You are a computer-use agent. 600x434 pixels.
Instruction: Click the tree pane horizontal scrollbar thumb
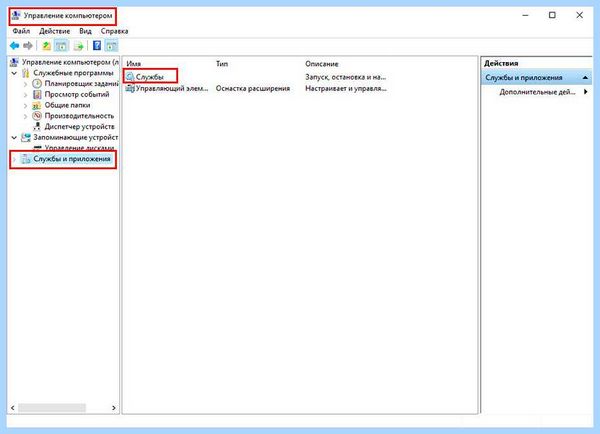click(52, 408)
